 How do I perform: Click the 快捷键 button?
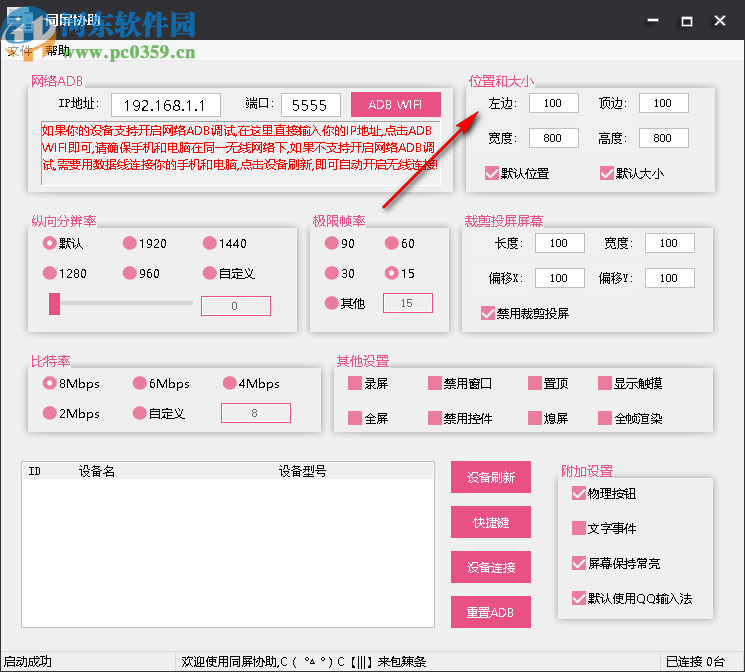(x=491, y=522)
